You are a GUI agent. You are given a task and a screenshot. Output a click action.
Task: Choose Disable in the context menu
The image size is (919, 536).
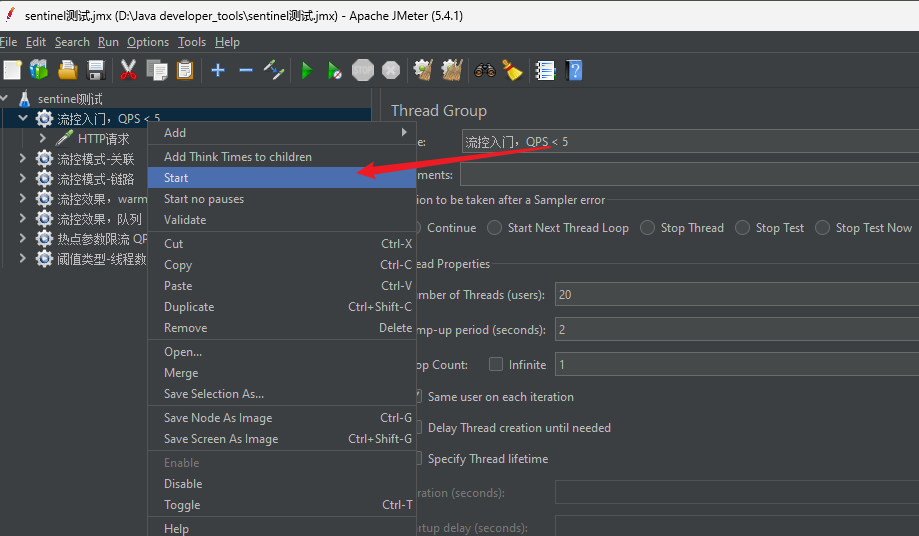tap(282, 484)
